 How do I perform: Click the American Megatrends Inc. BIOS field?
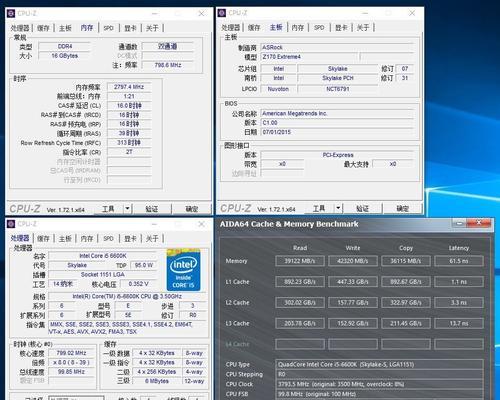pyautogui.click(x=337, y=113)
